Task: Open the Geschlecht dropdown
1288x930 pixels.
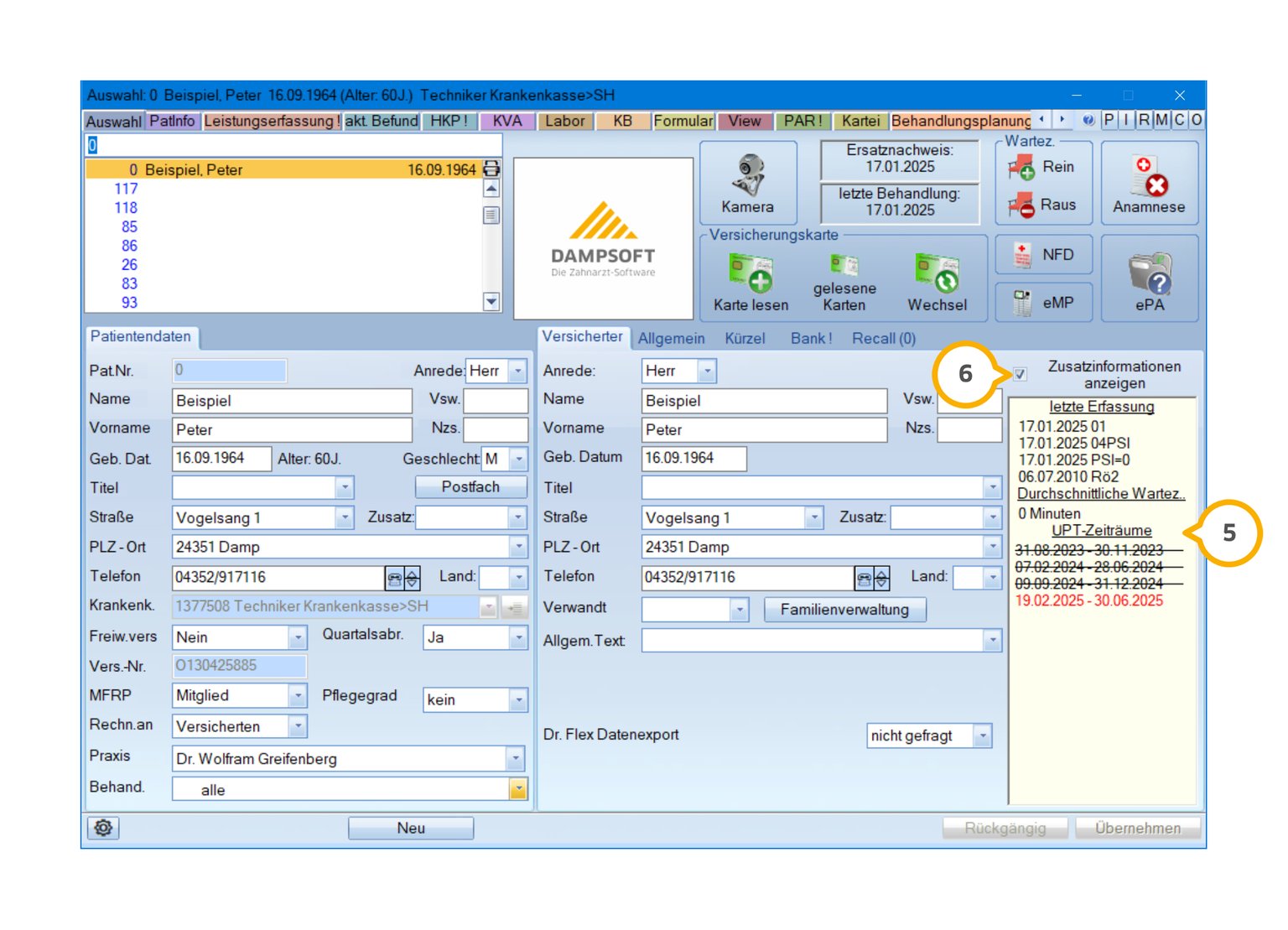Action: 518,459
